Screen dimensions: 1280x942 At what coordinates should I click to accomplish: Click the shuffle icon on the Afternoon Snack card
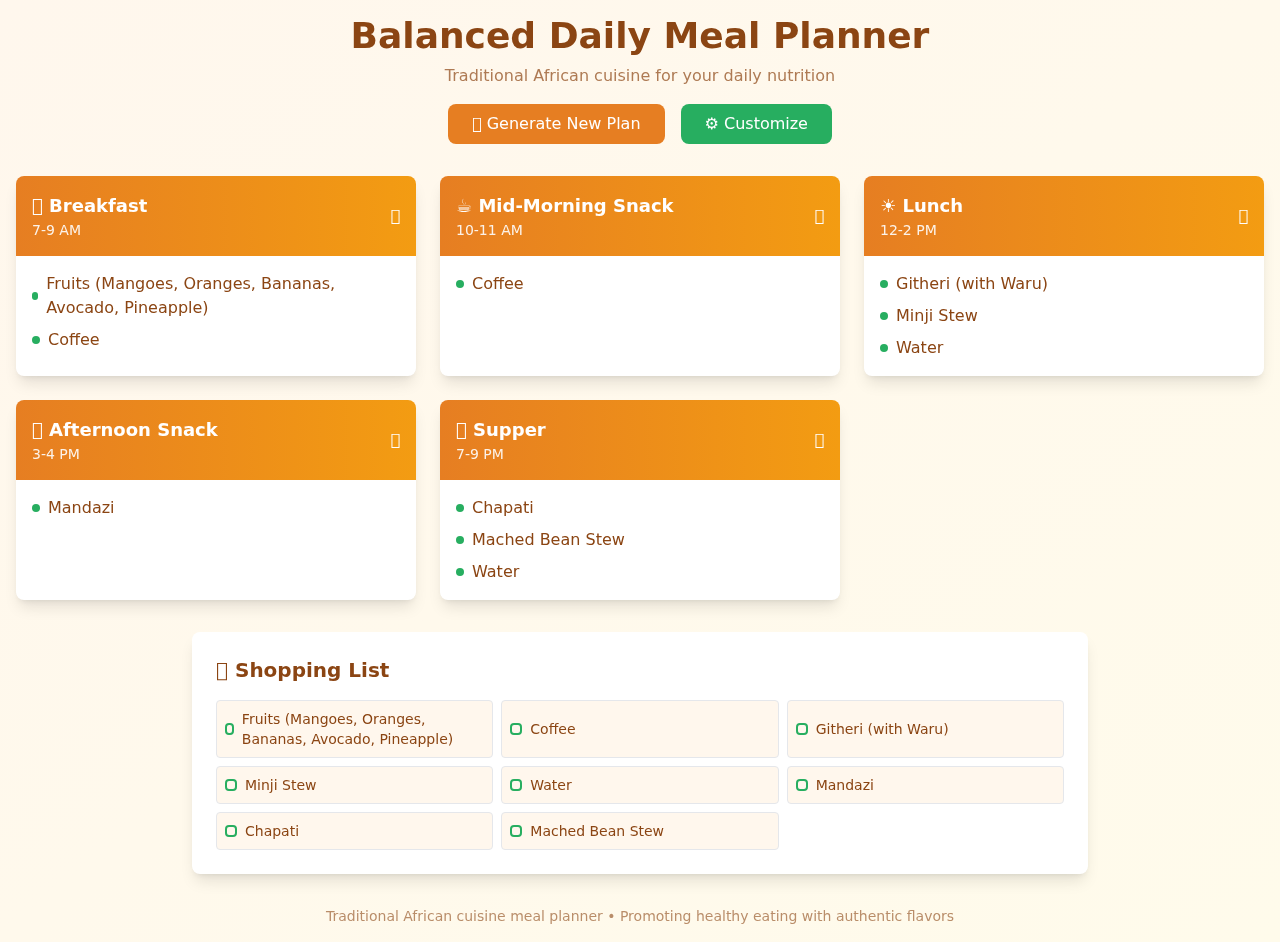pyautogui.click(x=395, y=440)
